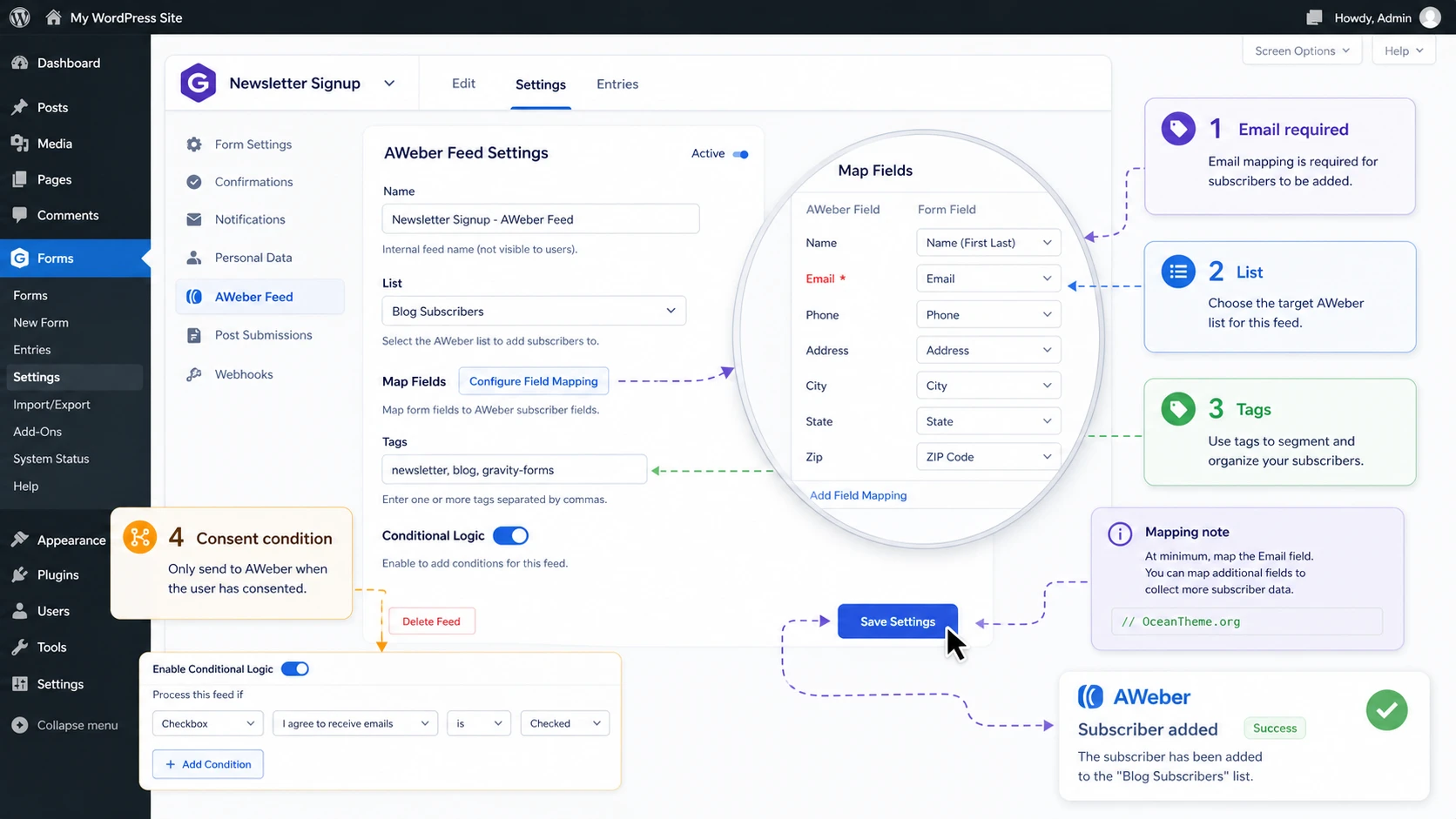Click the Notifications envelope icon

pos(194,219)
